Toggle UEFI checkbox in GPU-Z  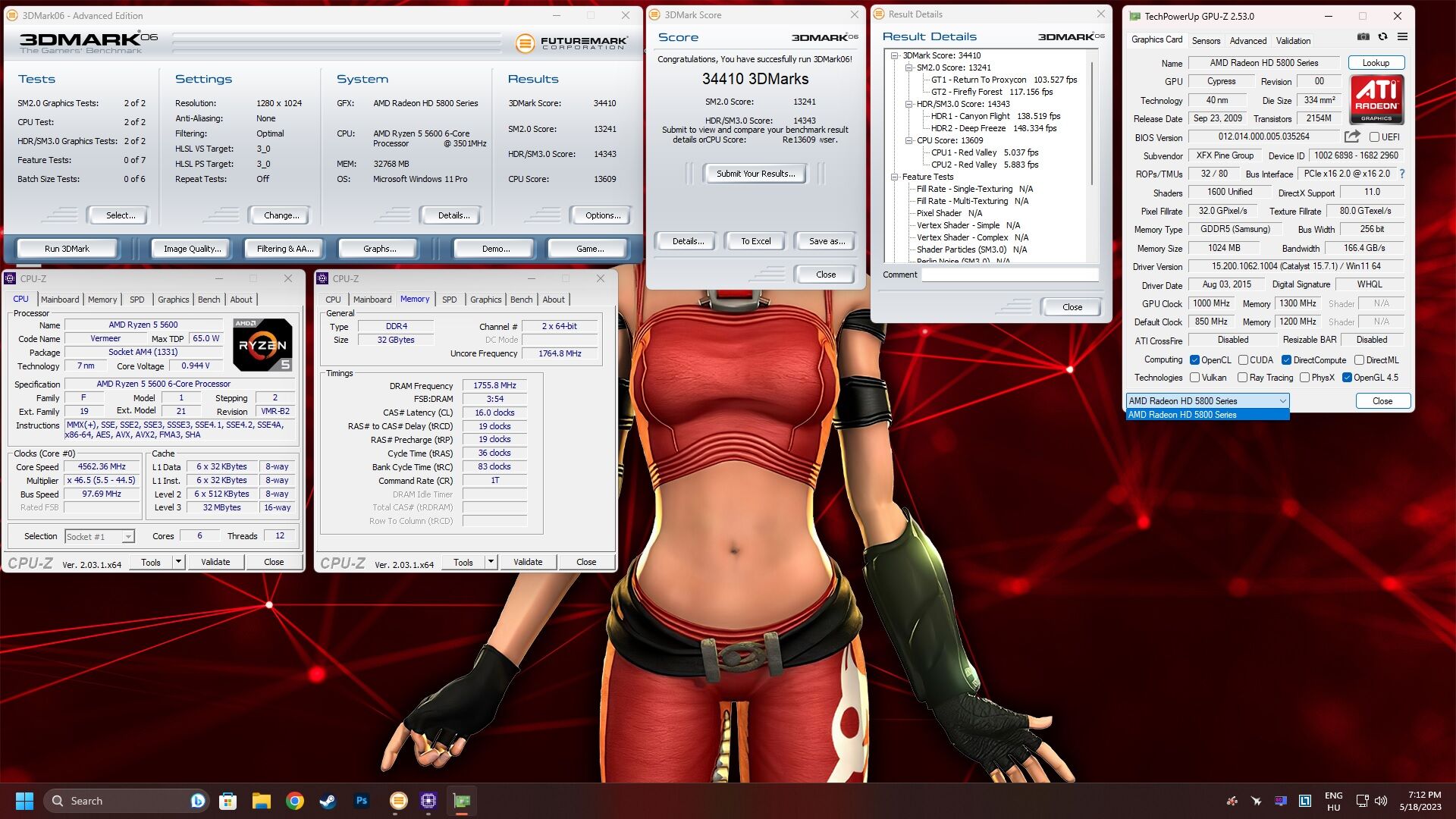(1374, 137)
